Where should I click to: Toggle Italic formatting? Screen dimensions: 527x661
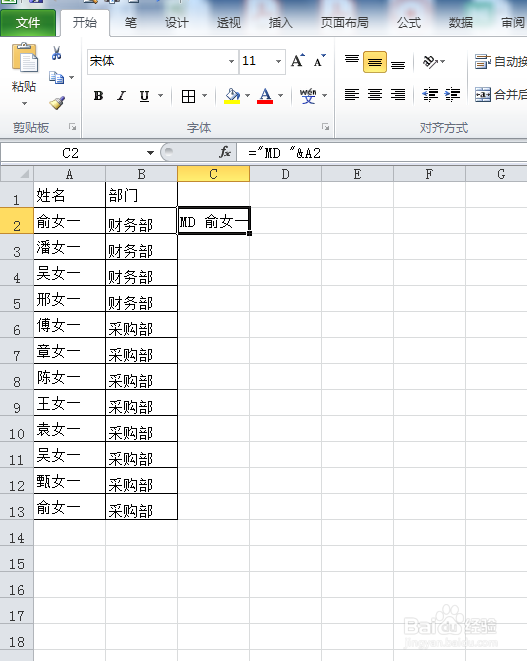121,96
